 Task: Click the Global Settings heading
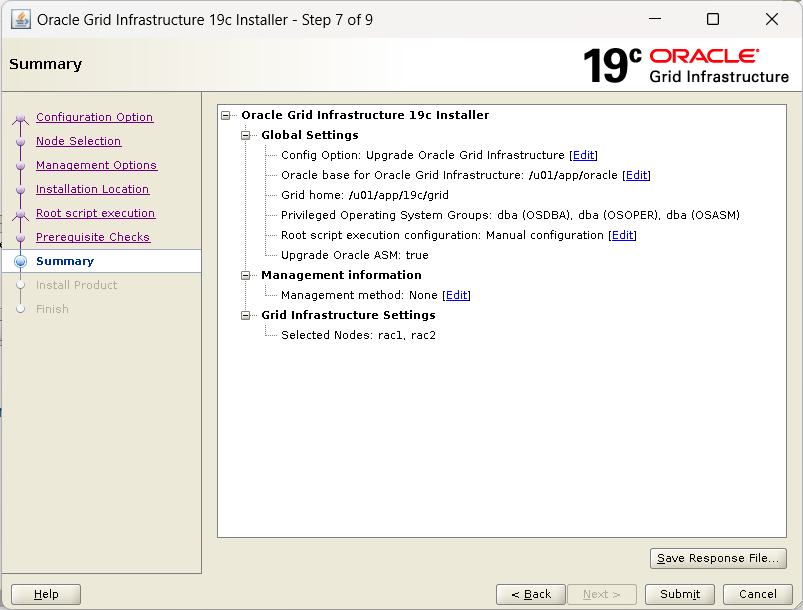310,135
